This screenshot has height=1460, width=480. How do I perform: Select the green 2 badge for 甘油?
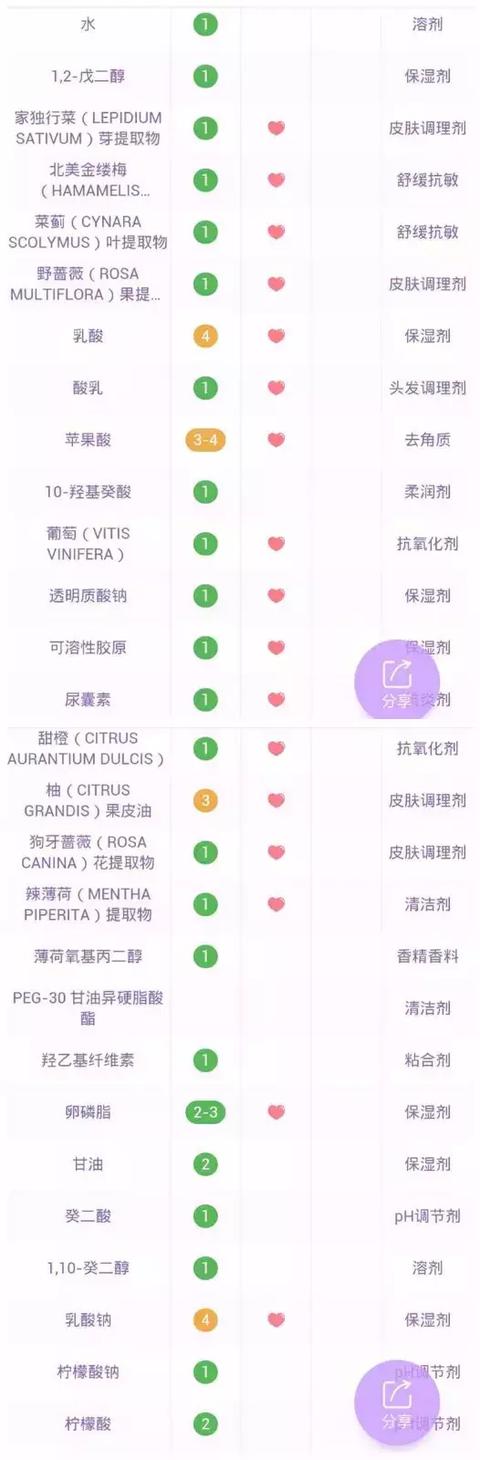click(205, 1164)
